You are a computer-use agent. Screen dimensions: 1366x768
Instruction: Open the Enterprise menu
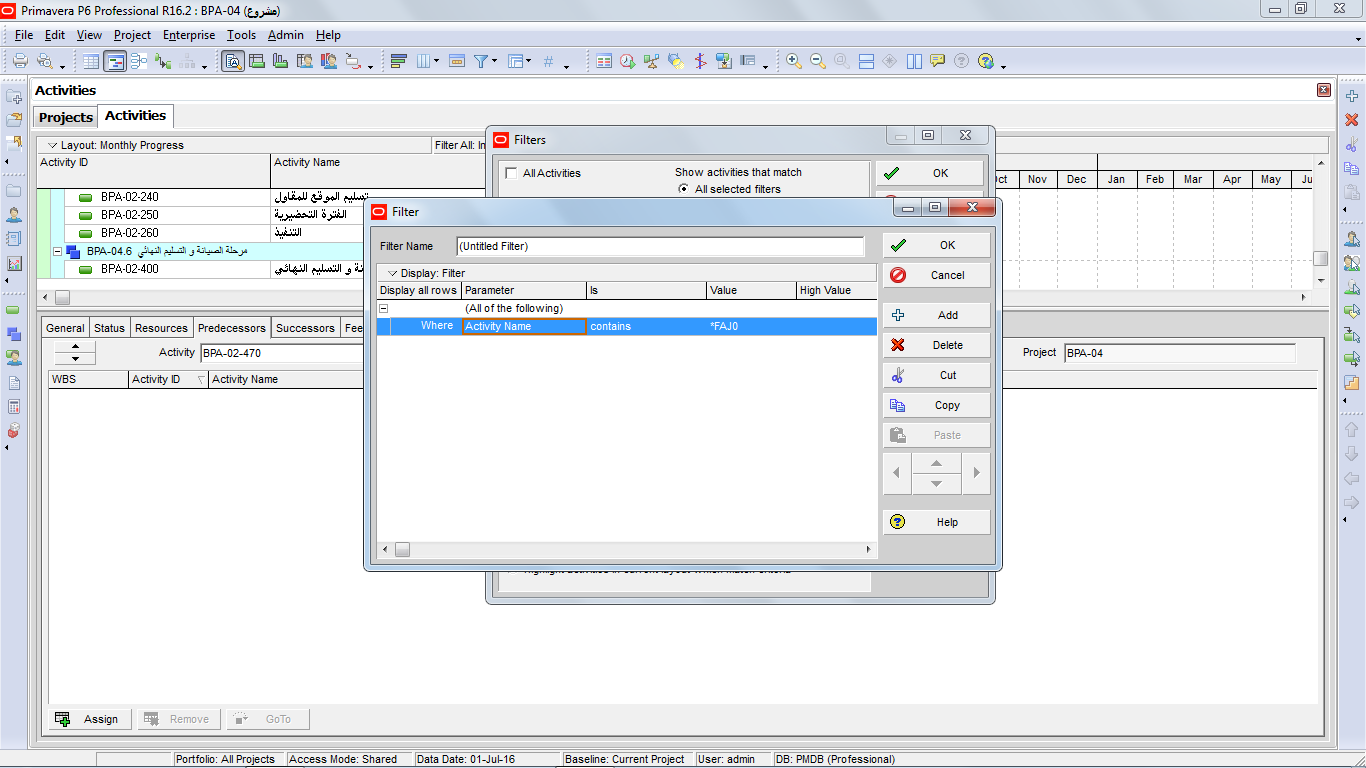[x=189, y=35]
